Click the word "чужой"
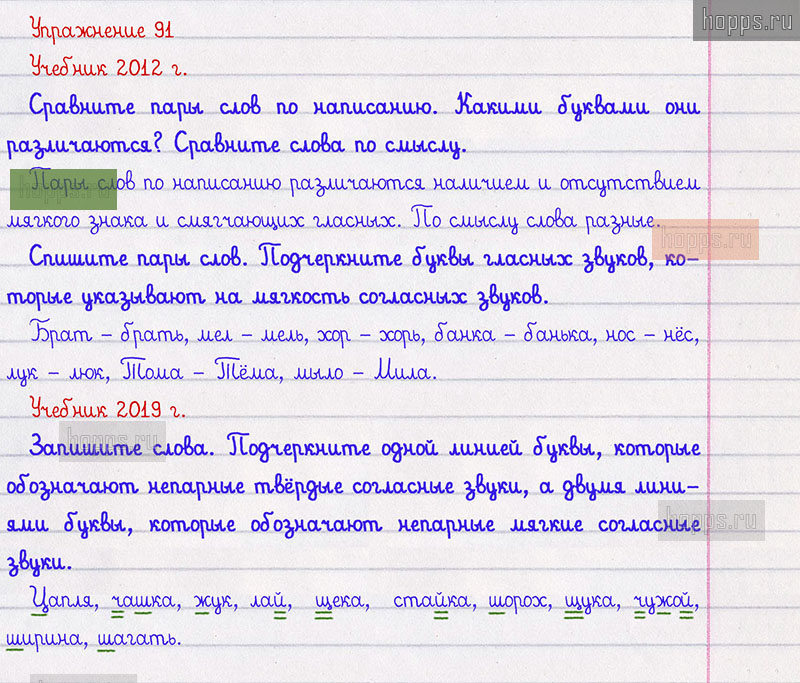Image resolution: width=800 pixels, height=683 pixels. [x=664, y=600]
